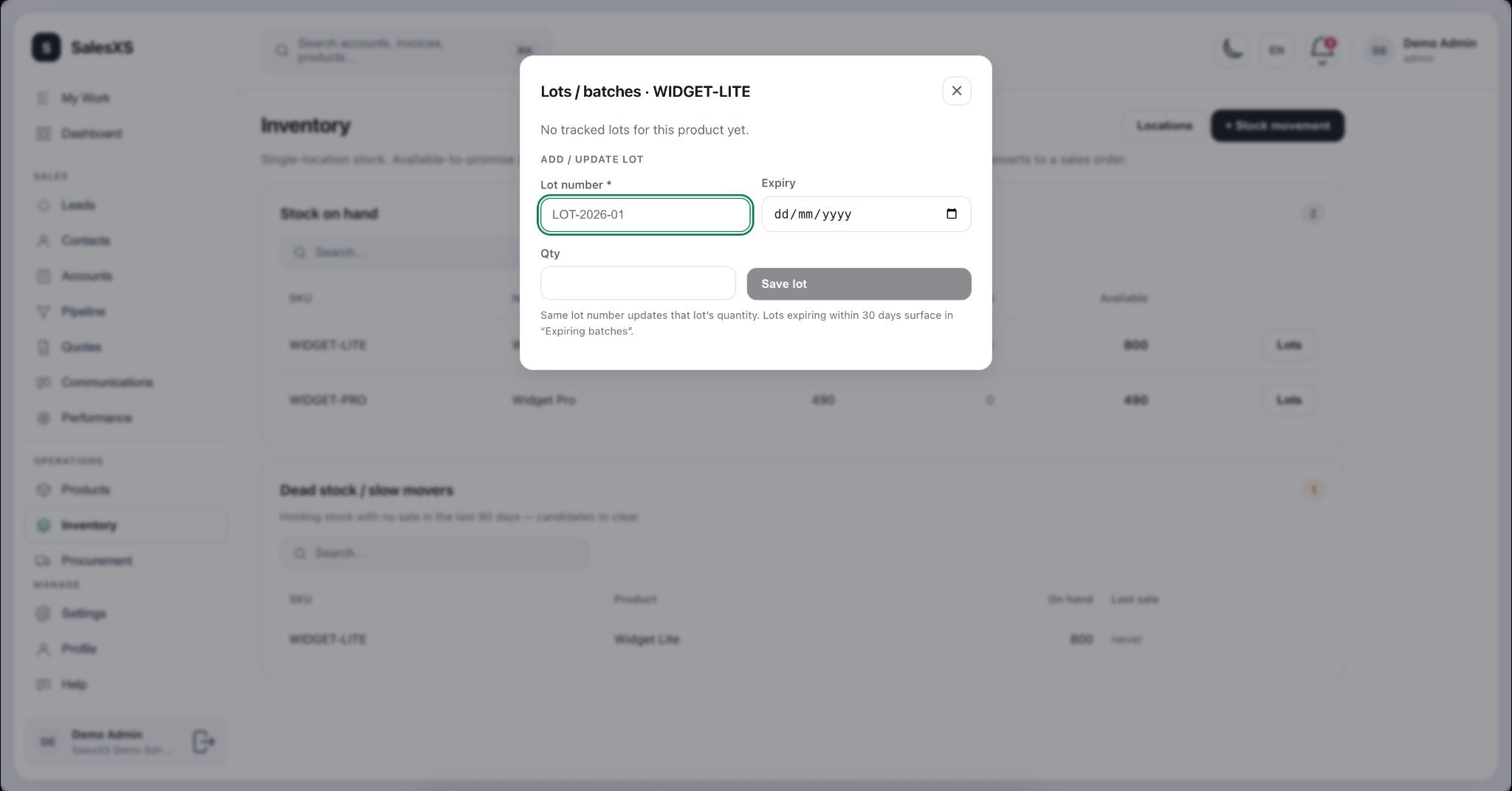The height and width of the screenshot is (791, 1512).
Task: Click the Qty input field
Action: (638, 284)
